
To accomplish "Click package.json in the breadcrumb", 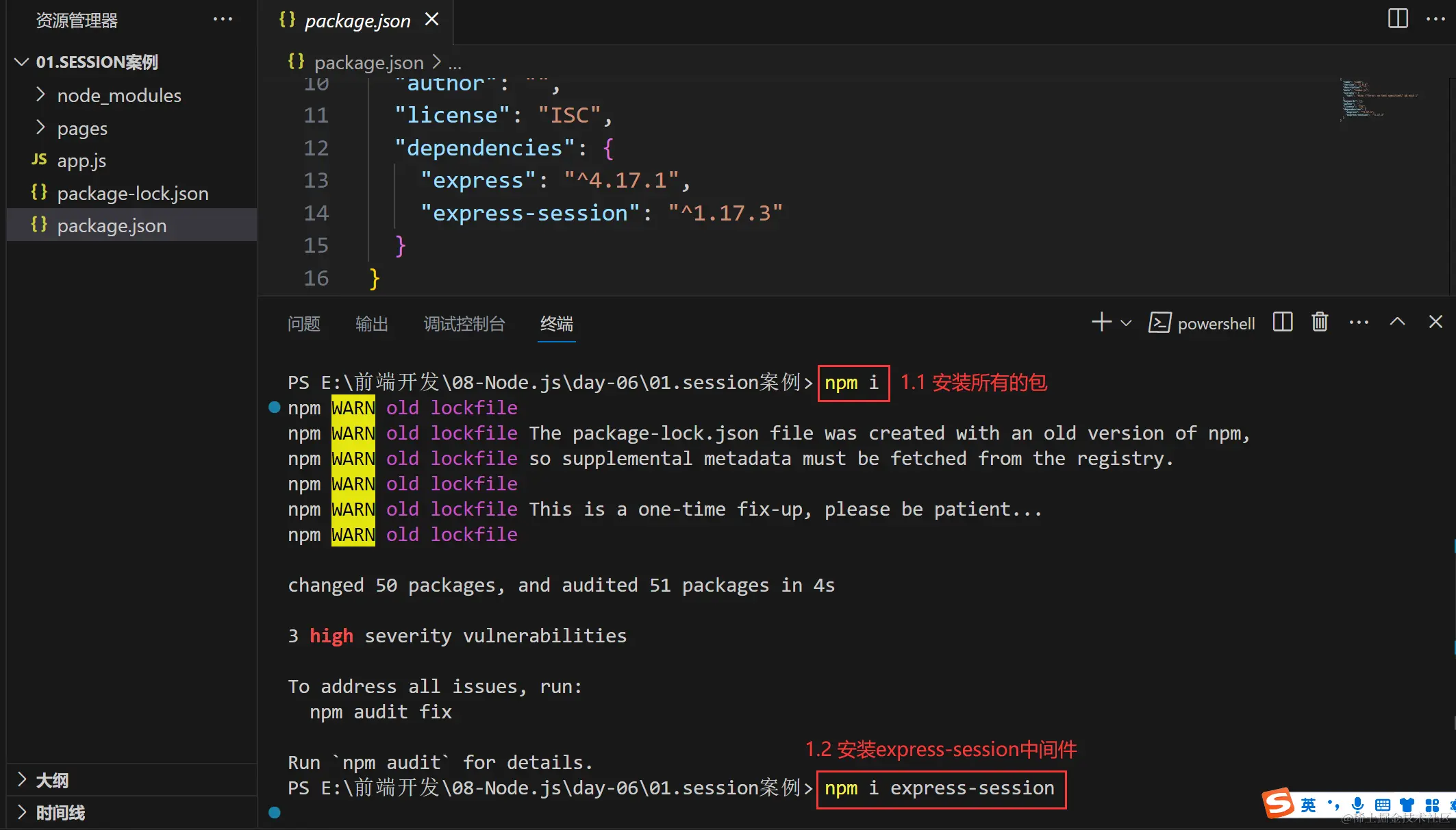I will point(368,63).
